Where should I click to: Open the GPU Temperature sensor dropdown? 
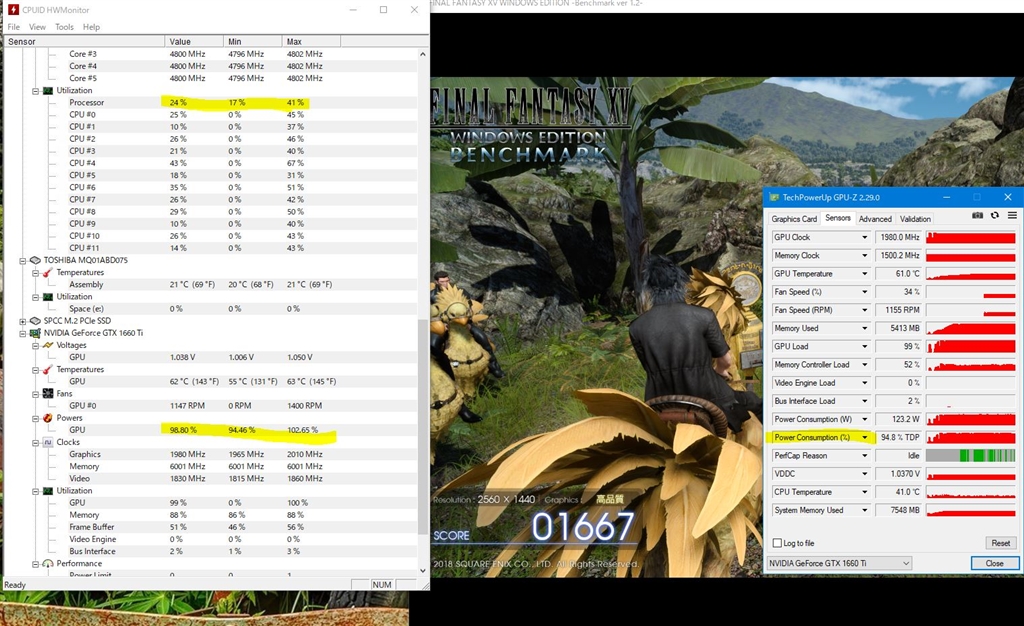pos(865,274)
